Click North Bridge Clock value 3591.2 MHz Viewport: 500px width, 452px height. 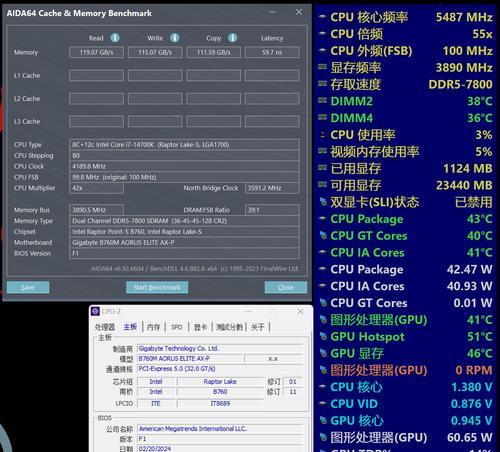click(272, 188)
